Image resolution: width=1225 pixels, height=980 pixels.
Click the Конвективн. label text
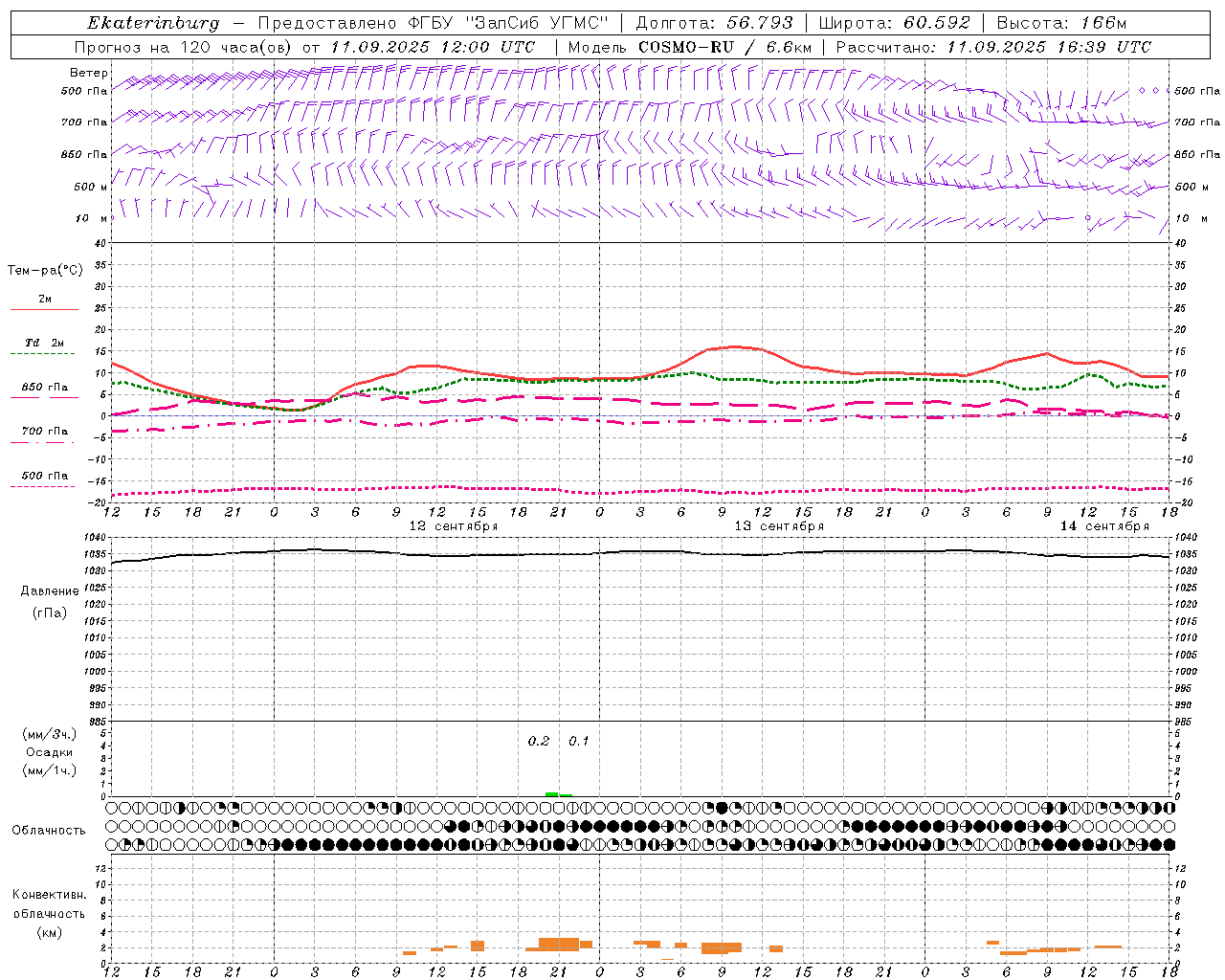[49, 895]
